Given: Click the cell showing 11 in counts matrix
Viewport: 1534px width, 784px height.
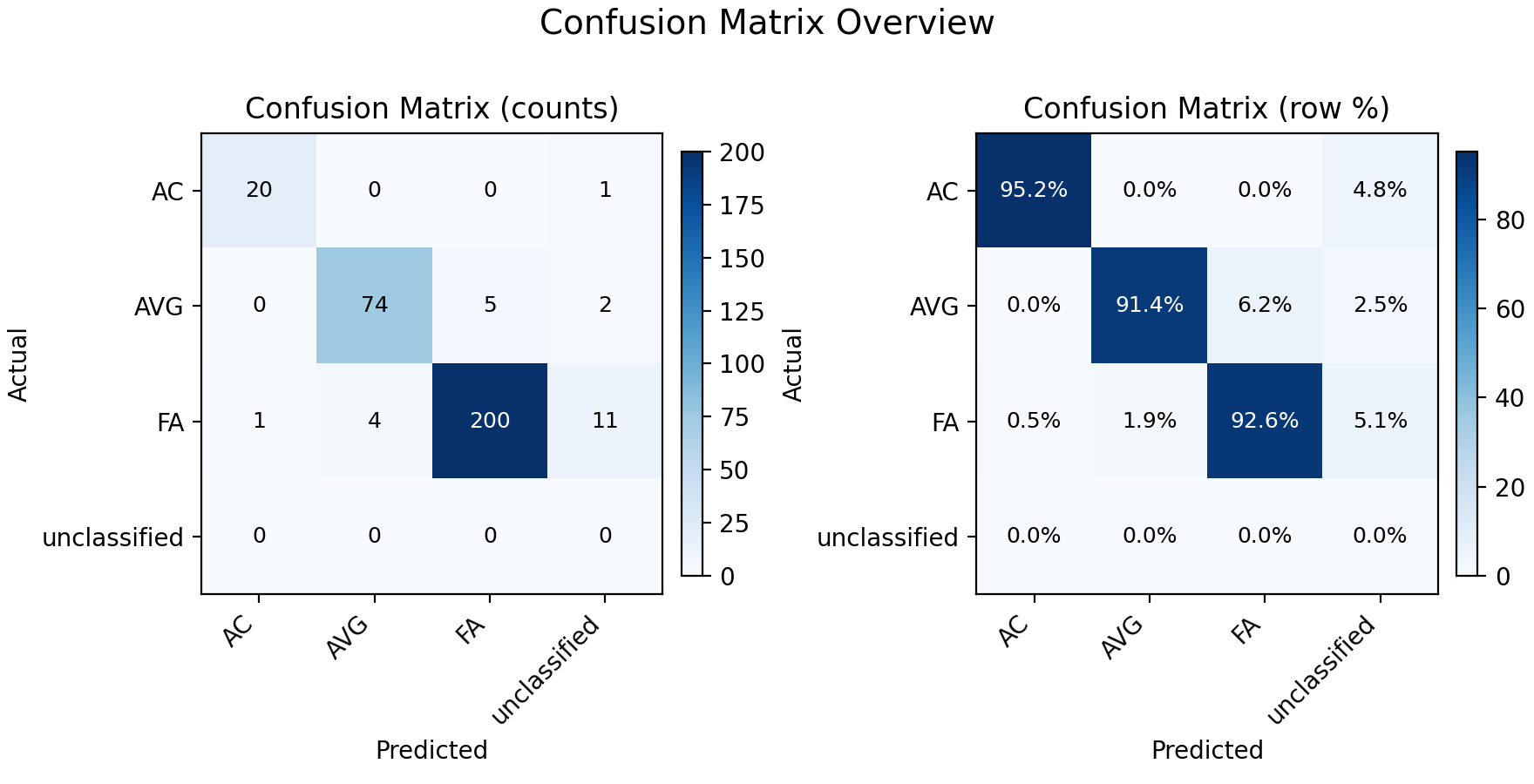Looking at the screenshot, I should pos(605,421).
